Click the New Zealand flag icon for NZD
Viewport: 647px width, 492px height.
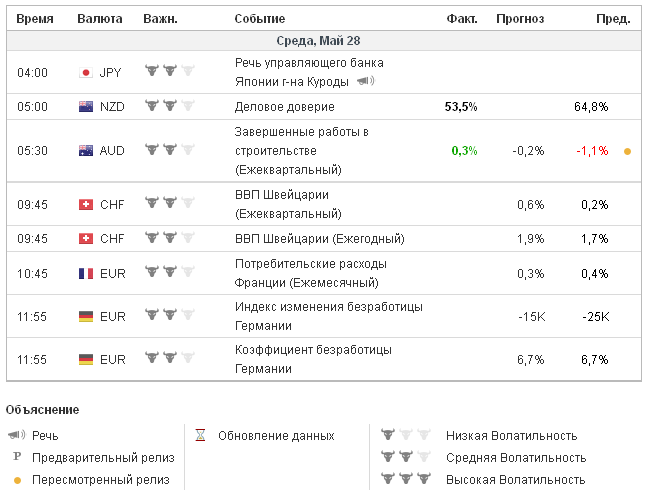point(86,106)
